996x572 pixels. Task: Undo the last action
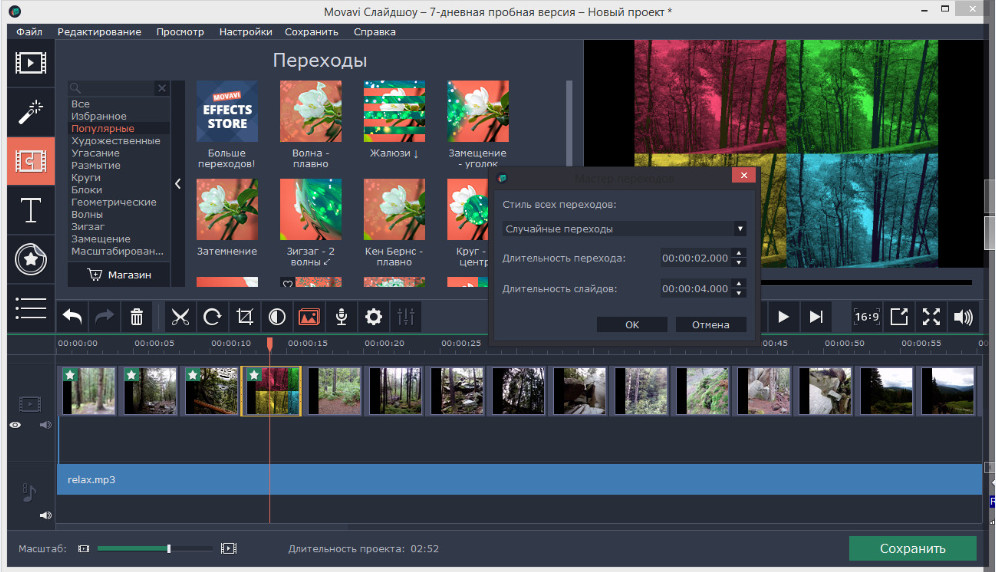click(x=72, y=317)
